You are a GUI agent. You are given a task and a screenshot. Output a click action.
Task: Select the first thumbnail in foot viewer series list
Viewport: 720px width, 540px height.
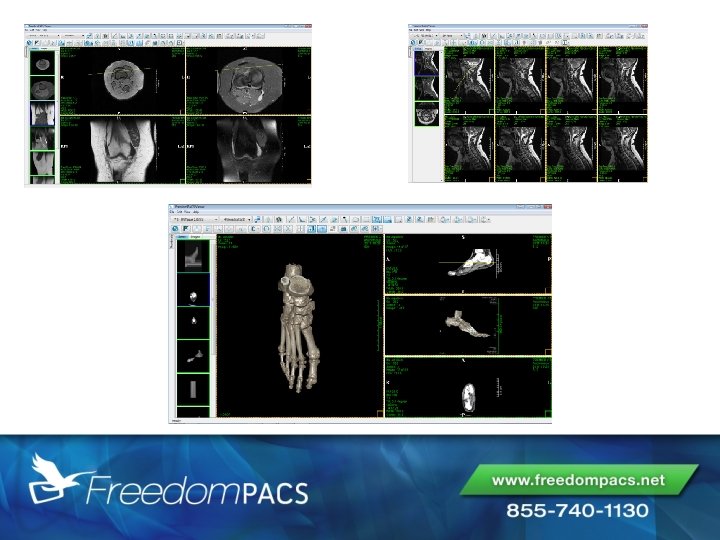click(193, 256)
